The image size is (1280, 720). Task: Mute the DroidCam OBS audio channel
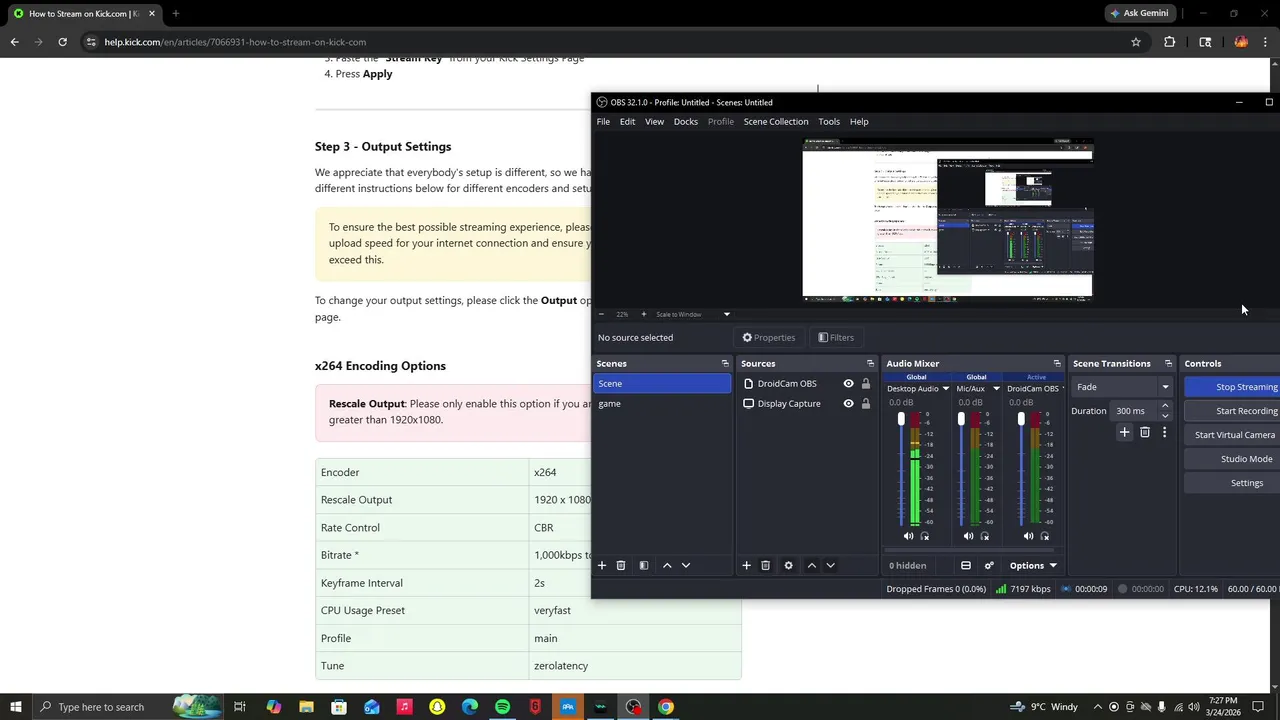1028,537
